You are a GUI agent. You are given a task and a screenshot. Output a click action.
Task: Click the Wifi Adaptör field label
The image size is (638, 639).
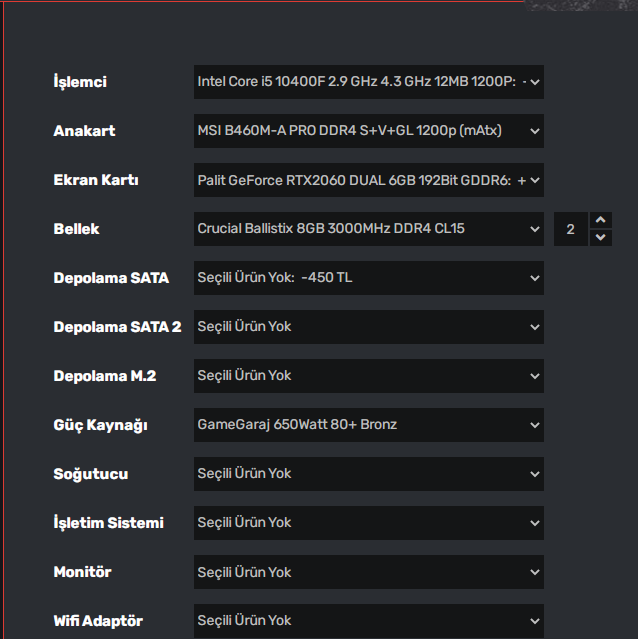(98, 621)
